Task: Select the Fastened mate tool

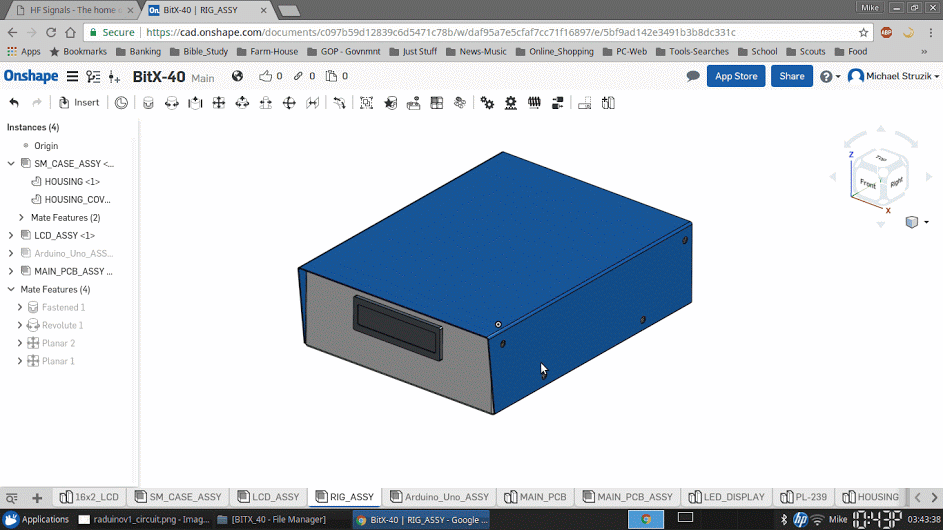Action: pos(148,102)
